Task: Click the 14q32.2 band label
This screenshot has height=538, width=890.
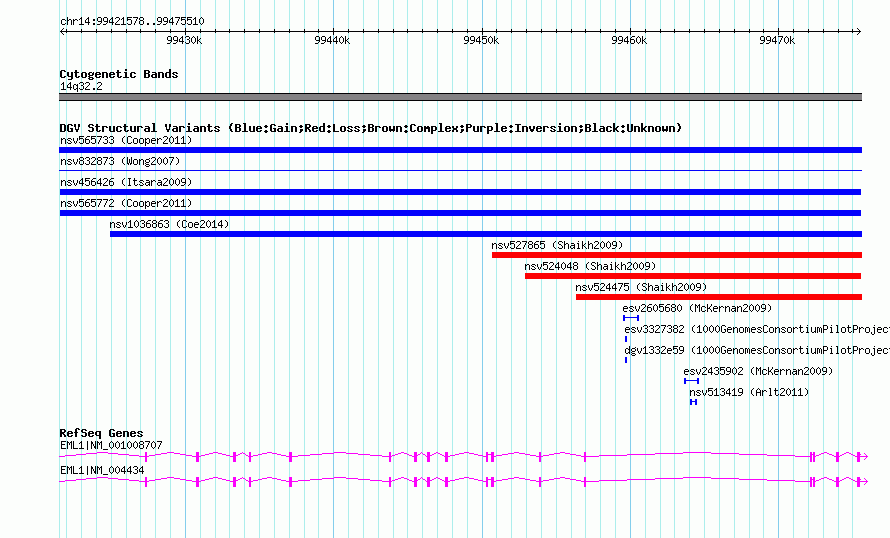Action: [x=81, y=86]
